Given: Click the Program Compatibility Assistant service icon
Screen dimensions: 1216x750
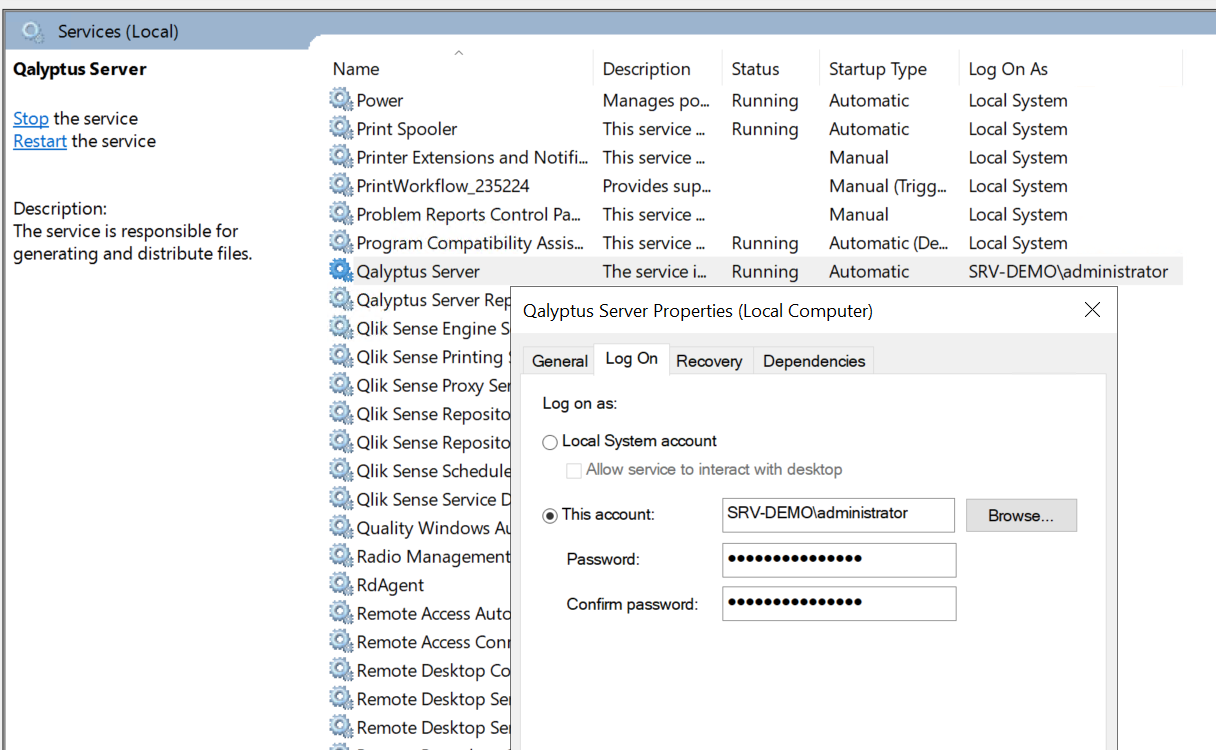Looking at the screenshot, I should (x=341, y=243).
